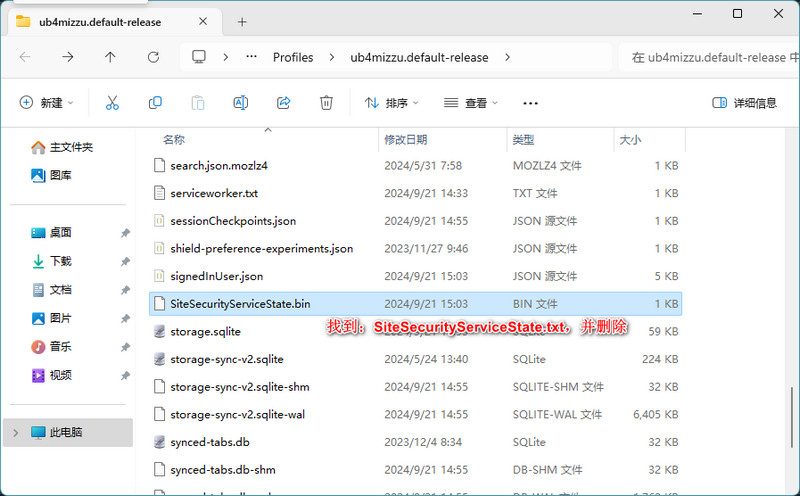The height and width of the screenshot is (496, 800).
Task: Click the search box for ub4mizzu.default-release
Action: pos(709,57)
